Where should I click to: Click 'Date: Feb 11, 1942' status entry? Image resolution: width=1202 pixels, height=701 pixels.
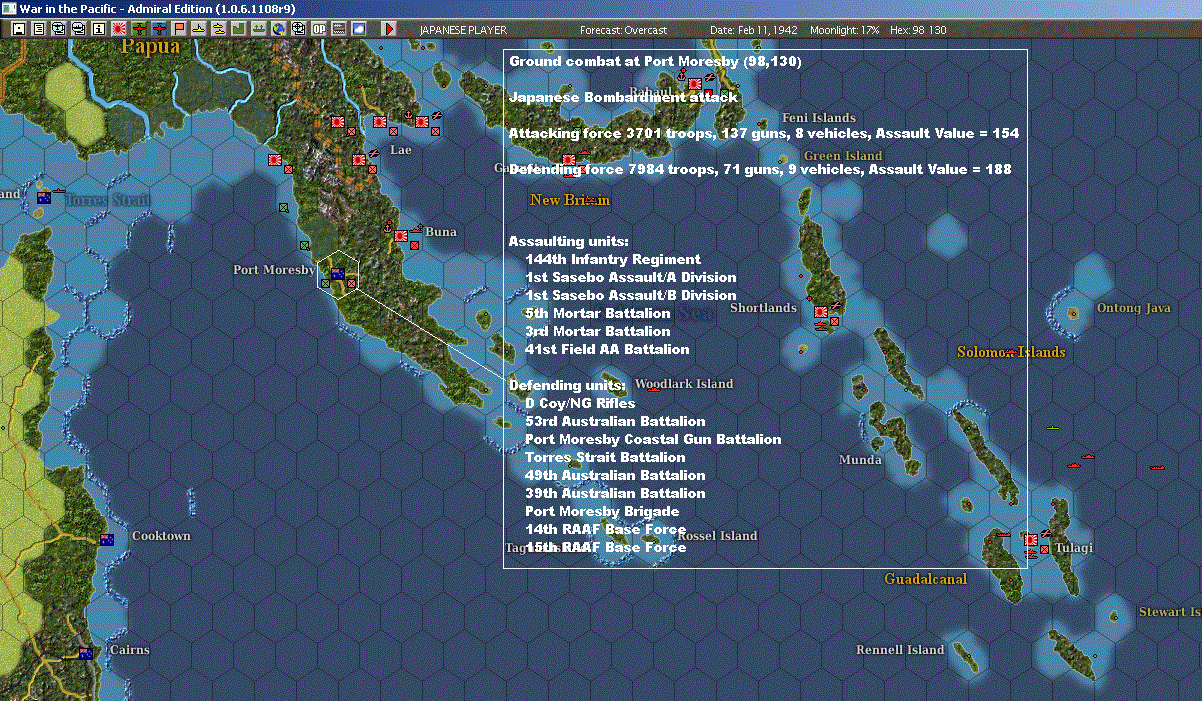[753, 30]
